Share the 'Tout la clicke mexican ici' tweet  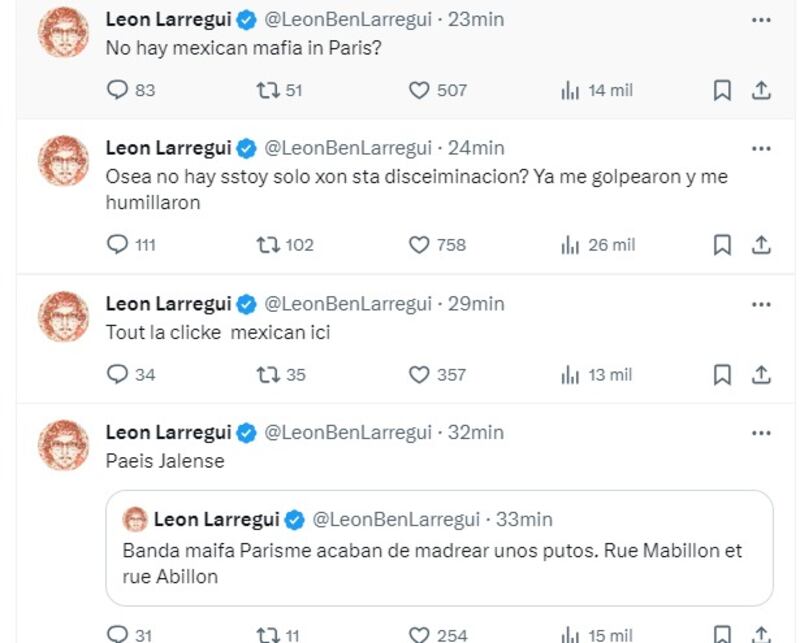tap(761, 375)
